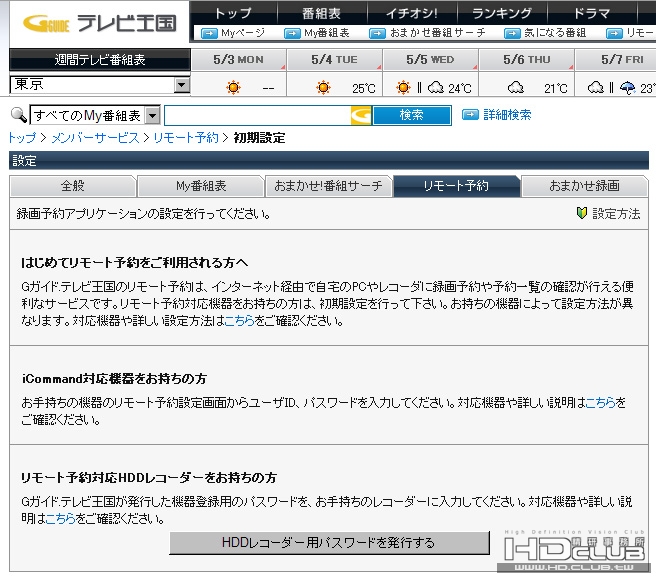Go to メンバーサービス in the breadcrumb
656x578 pixels.
(x=95, y=138)
